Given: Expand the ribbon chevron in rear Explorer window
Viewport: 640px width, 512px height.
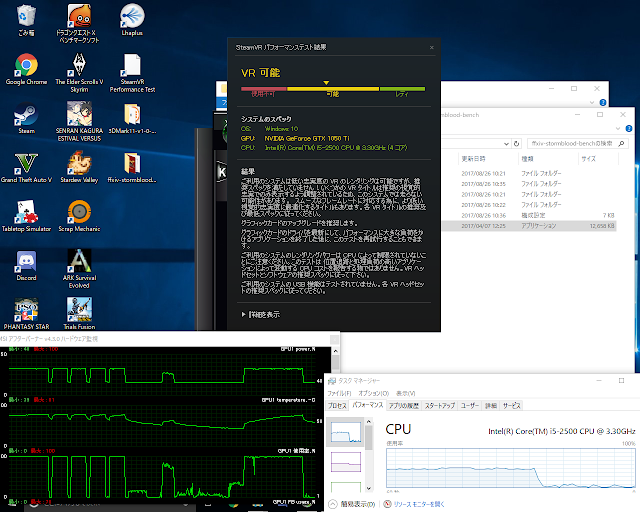Looking at the screenshot, I should [x=592, y=102].
